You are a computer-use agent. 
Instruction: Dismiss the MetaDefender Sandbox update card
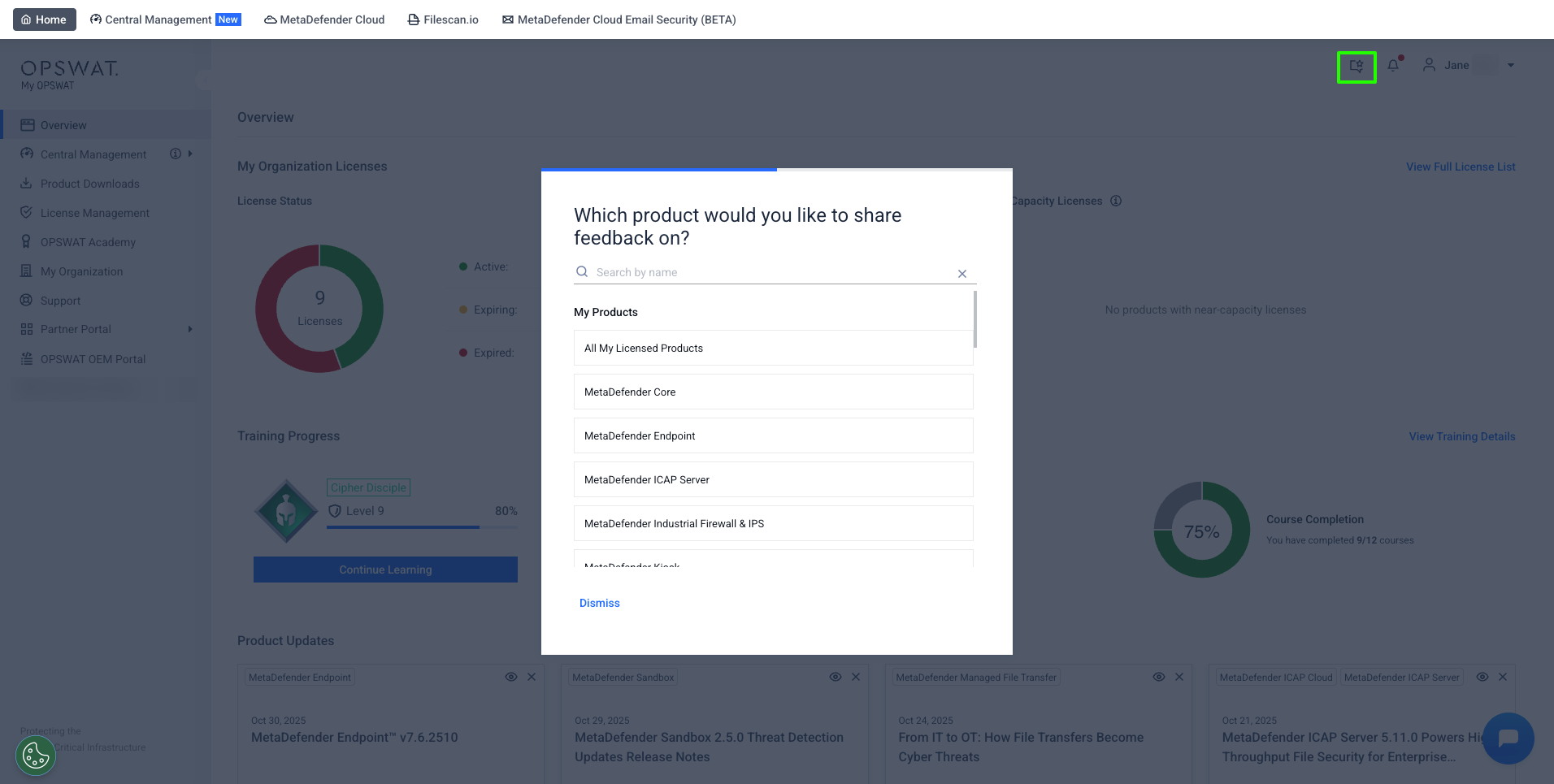pos(856,677)
